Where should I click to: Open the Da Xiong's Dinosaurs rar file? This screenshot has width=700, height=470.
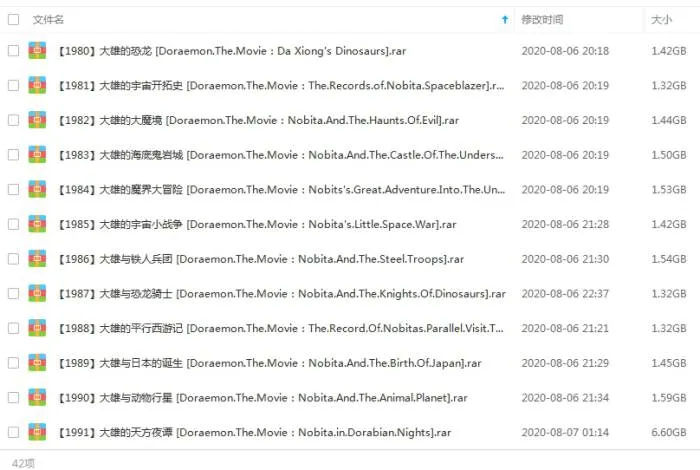tap(232, 51)
